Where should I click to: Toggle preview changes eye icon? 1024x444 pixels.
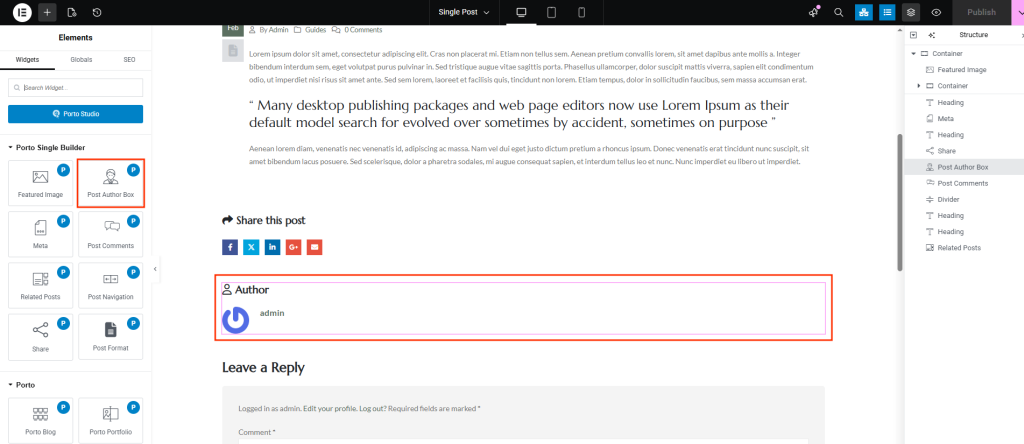point(936,12)
